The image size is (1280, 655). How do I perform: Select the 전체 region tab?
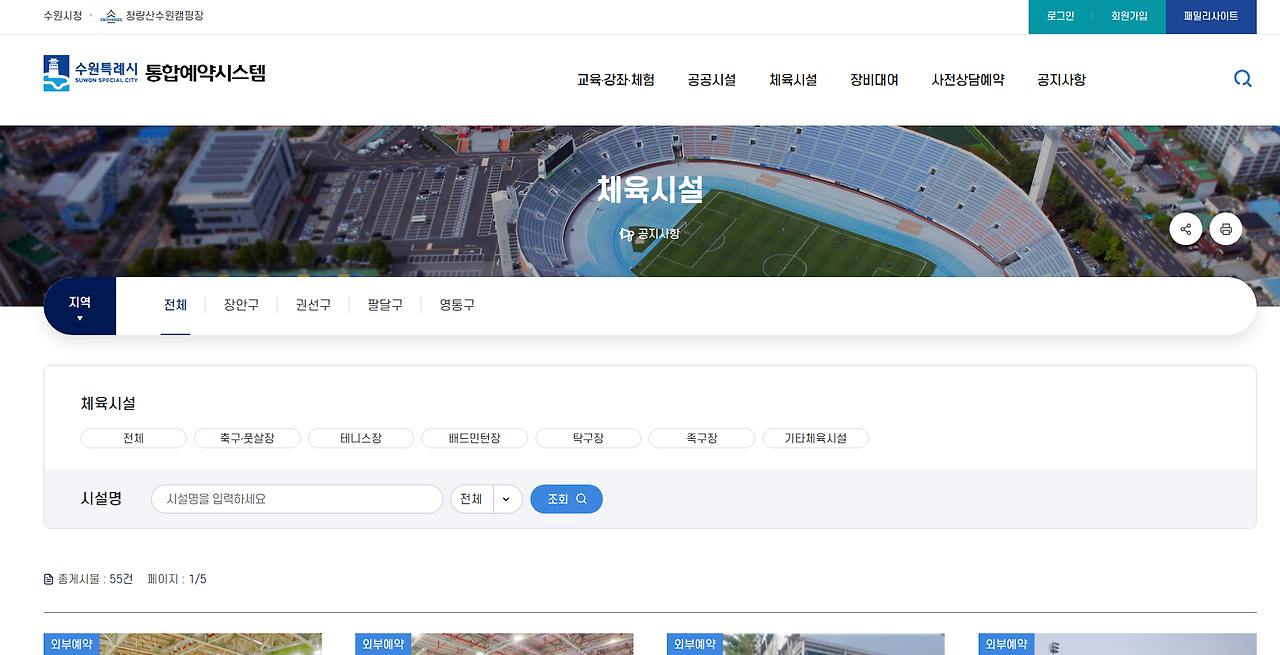pyautogui.click(x=175, y=305)
